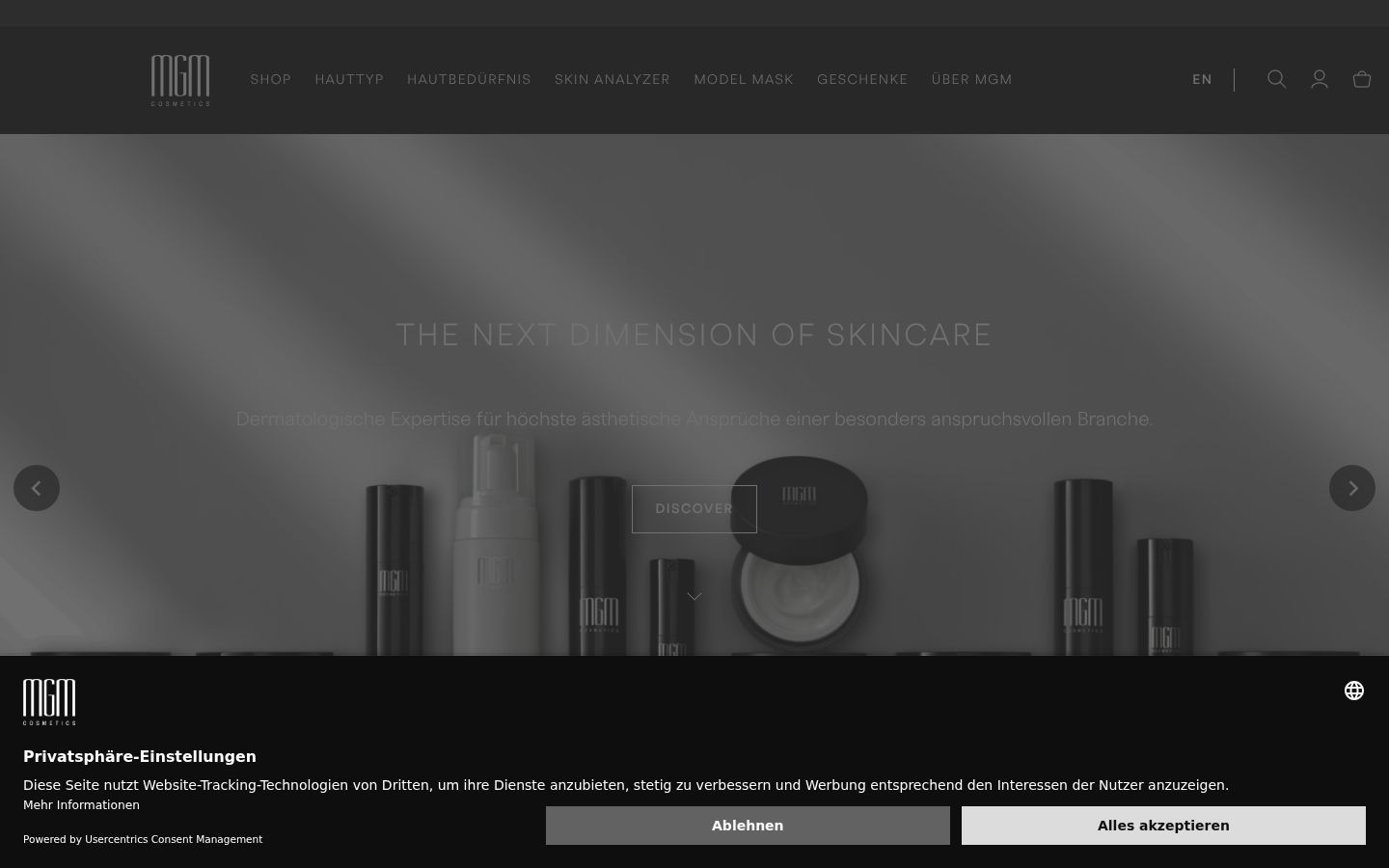Click the 'Dermatologische Expertise' subtitle text
This screenshot has height=868, width=1389.
click(x=694, y=420)
